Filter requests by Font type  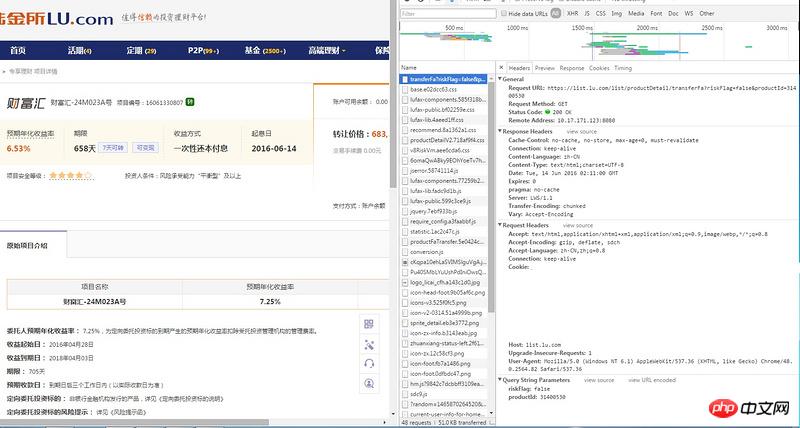click(x=656, y=14)
